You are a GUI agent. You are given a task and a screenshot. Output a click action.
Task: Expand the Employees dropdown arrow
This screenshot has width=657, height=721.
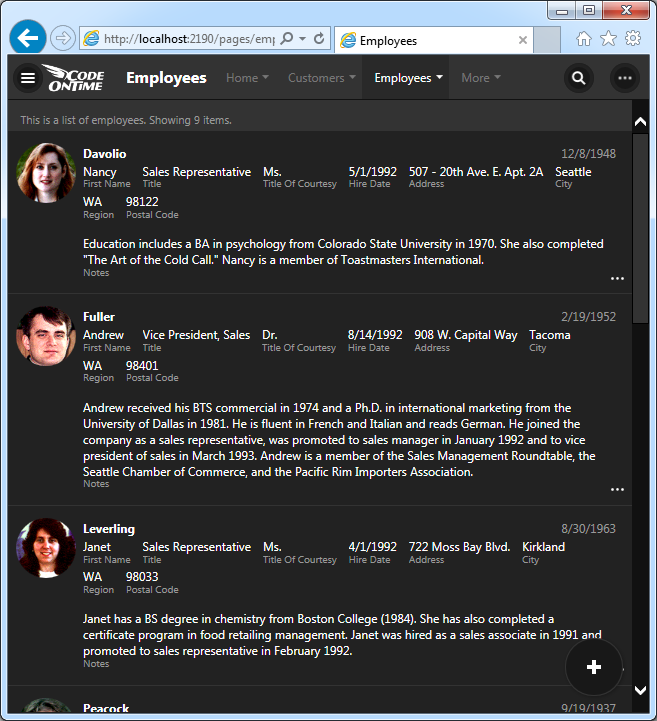(x=440, y=77)
